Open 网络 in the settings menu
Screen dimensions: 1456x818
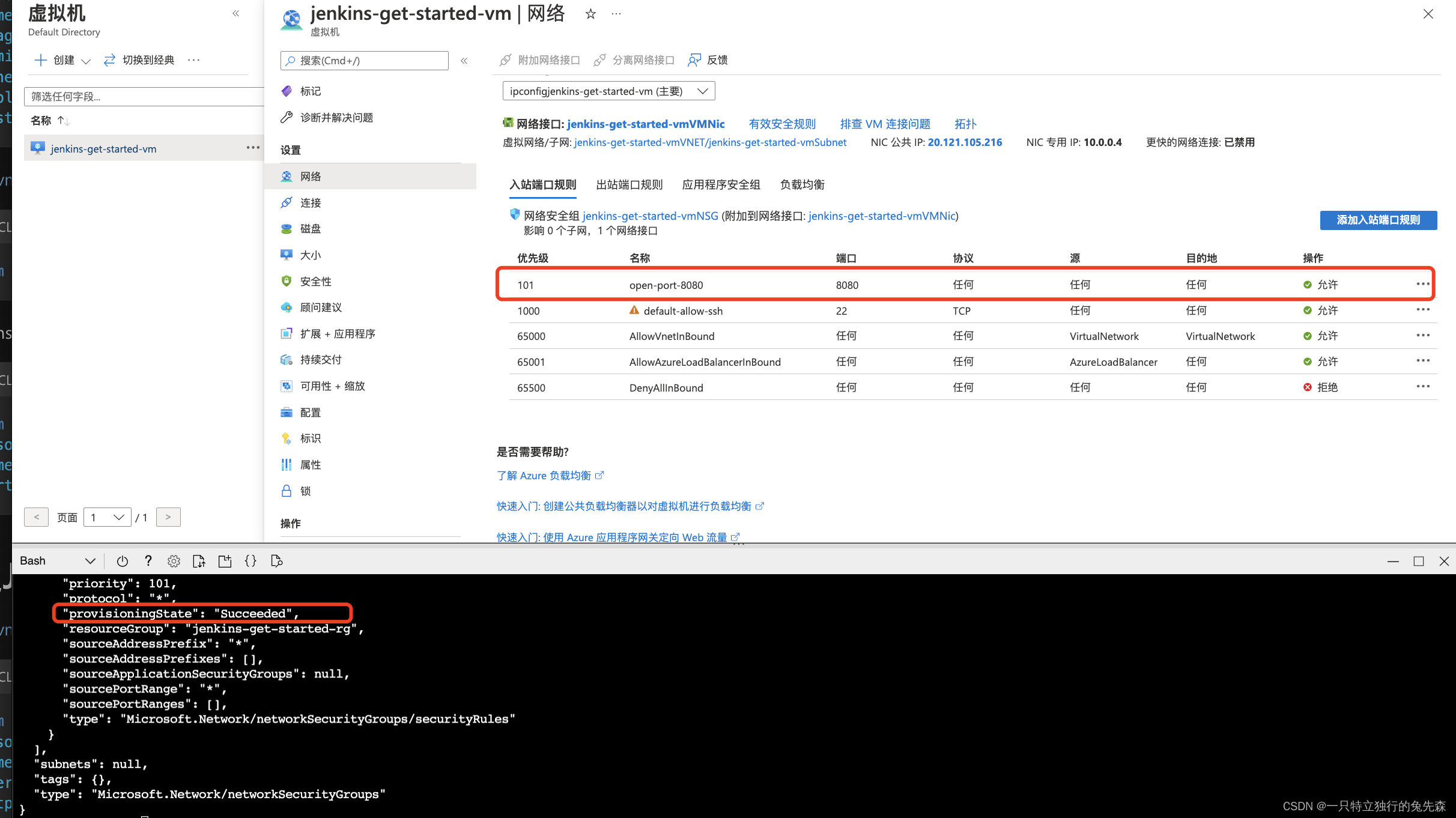pos(371,177)
